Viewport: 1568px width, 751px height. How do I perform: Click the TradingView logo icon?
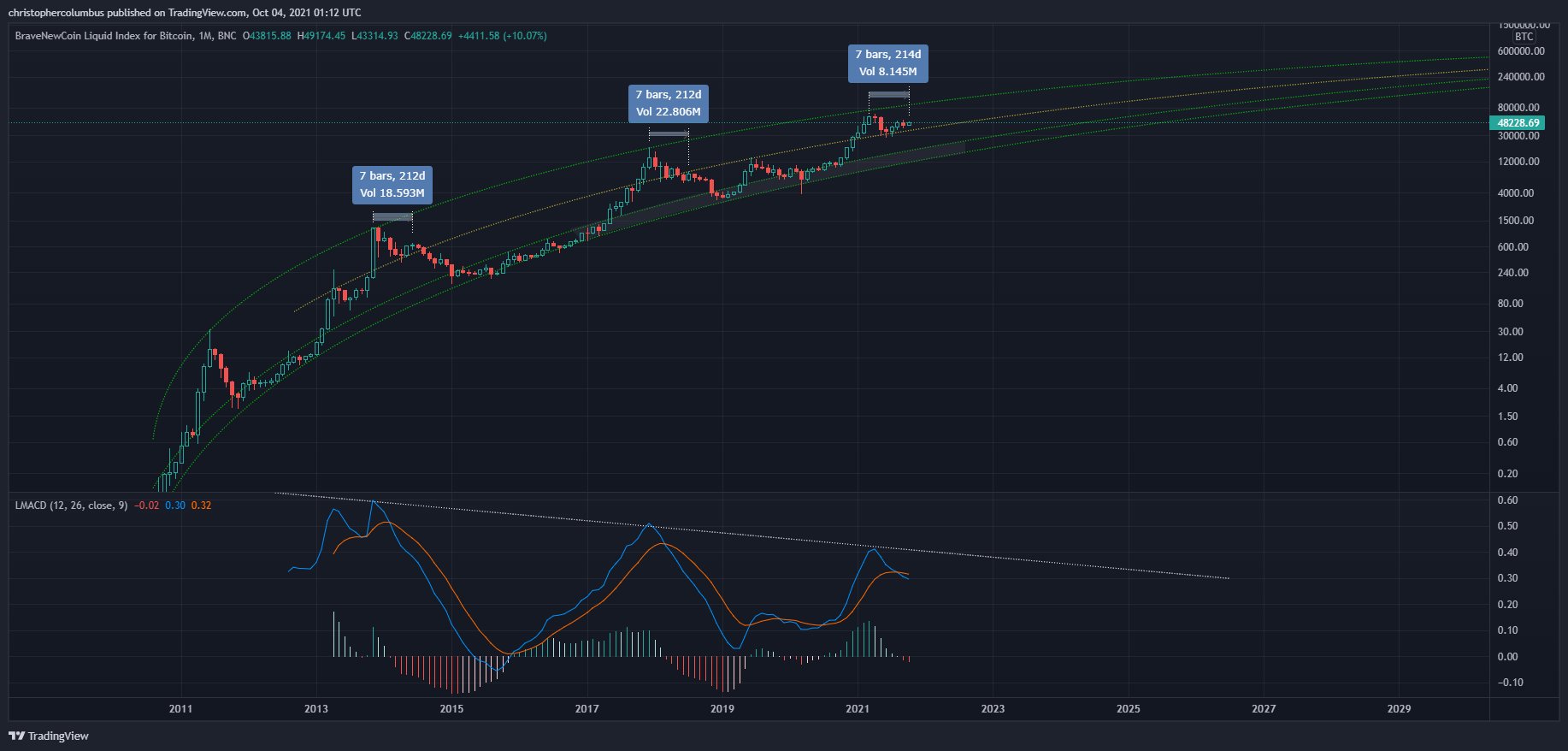(x=17, y=736)
